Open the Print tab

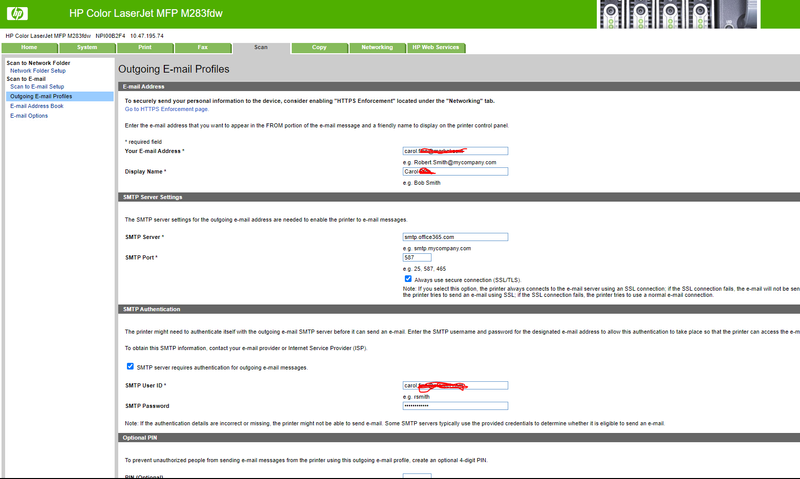145,48
